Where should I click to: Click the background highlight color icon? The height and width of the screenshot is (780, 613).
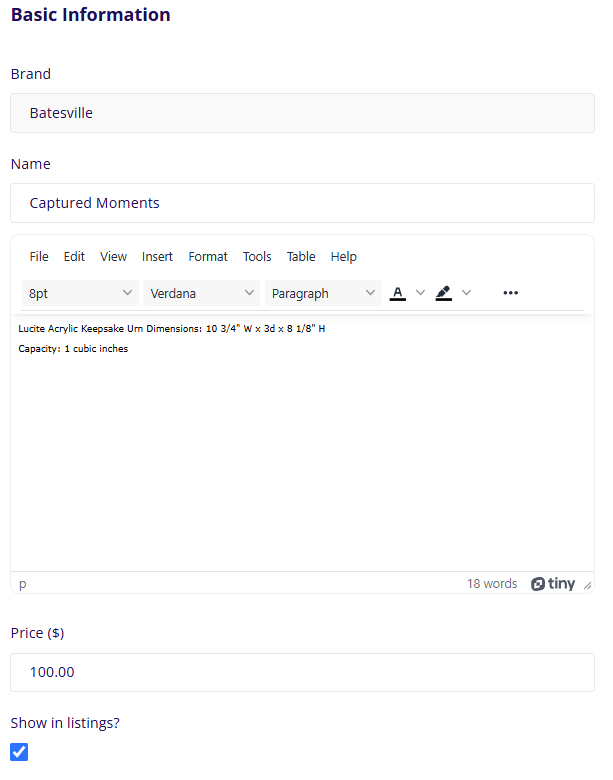[x=444, y=293]
